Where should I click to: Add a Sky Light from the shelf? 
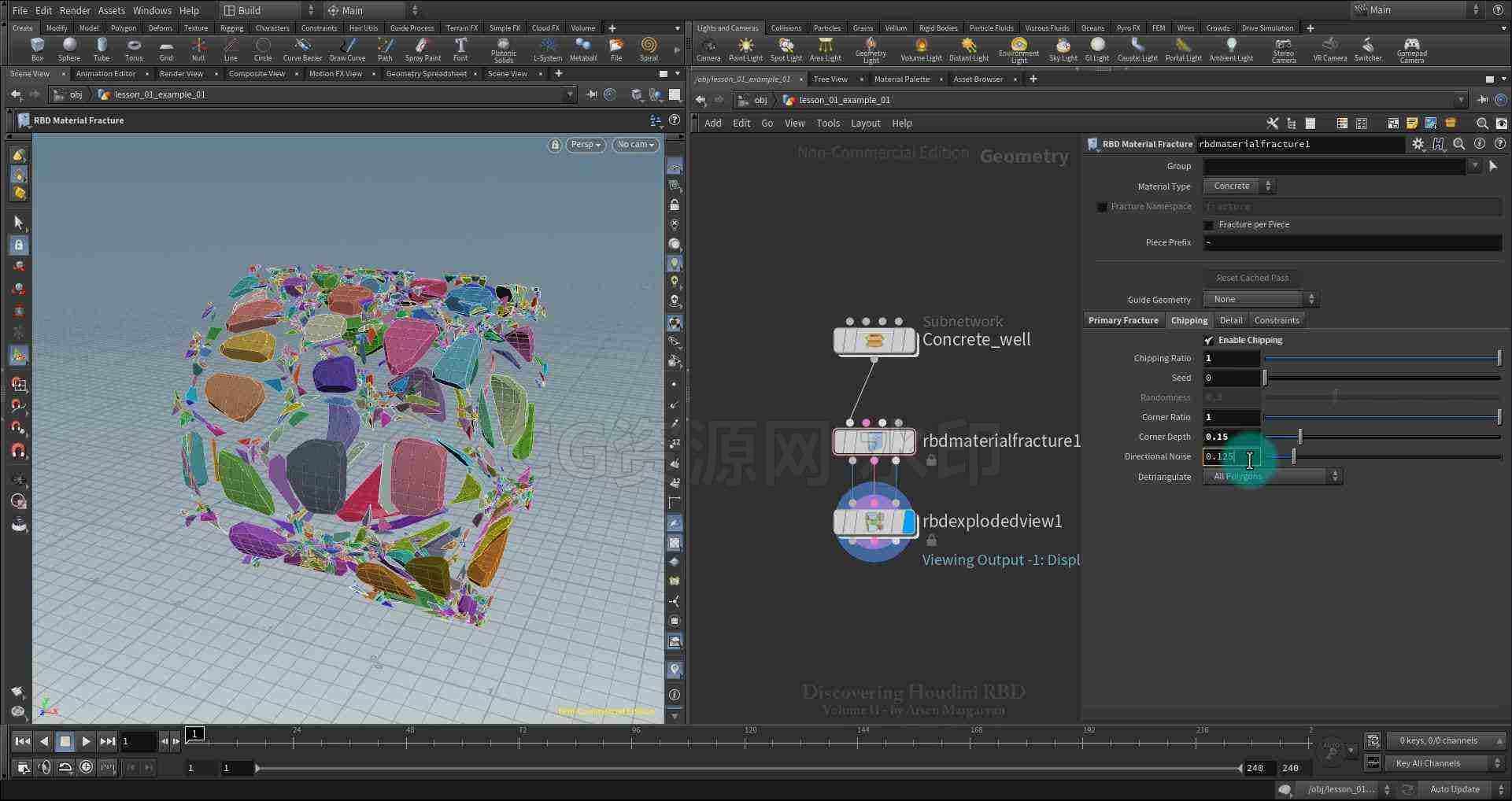coord(1063,49)
